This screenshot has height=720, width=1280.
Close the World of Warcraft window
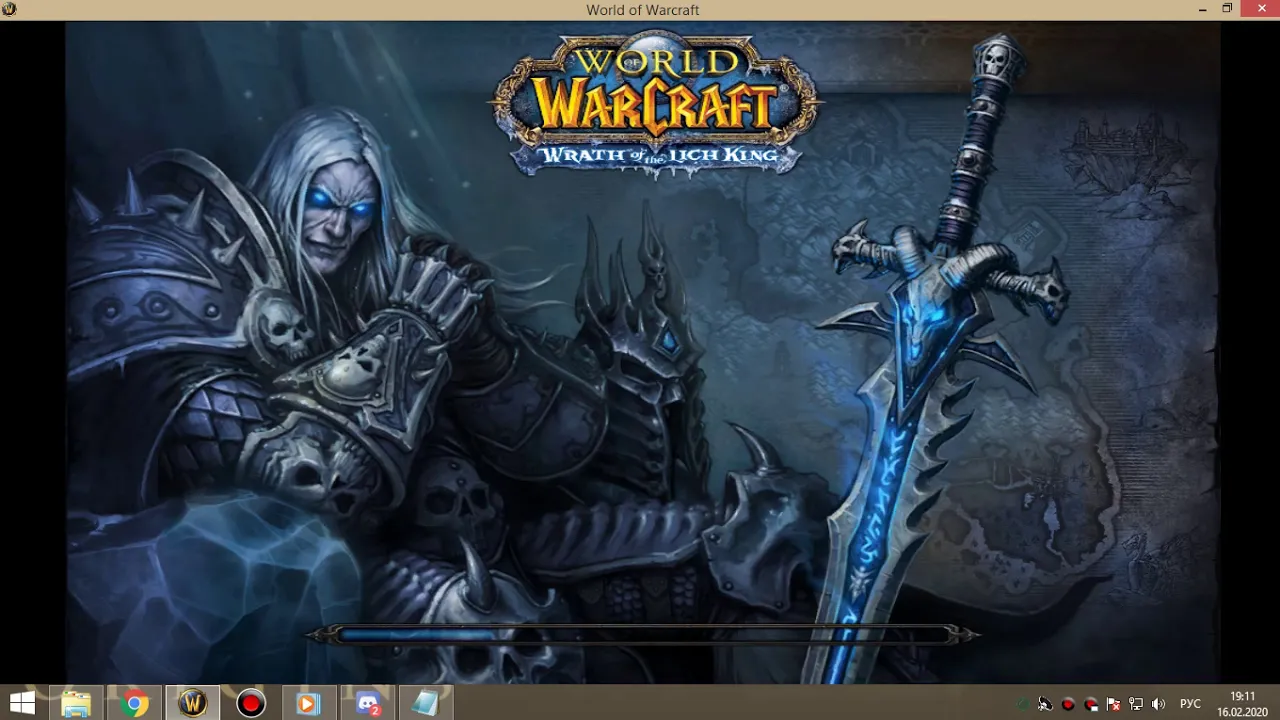(1260, 9)
